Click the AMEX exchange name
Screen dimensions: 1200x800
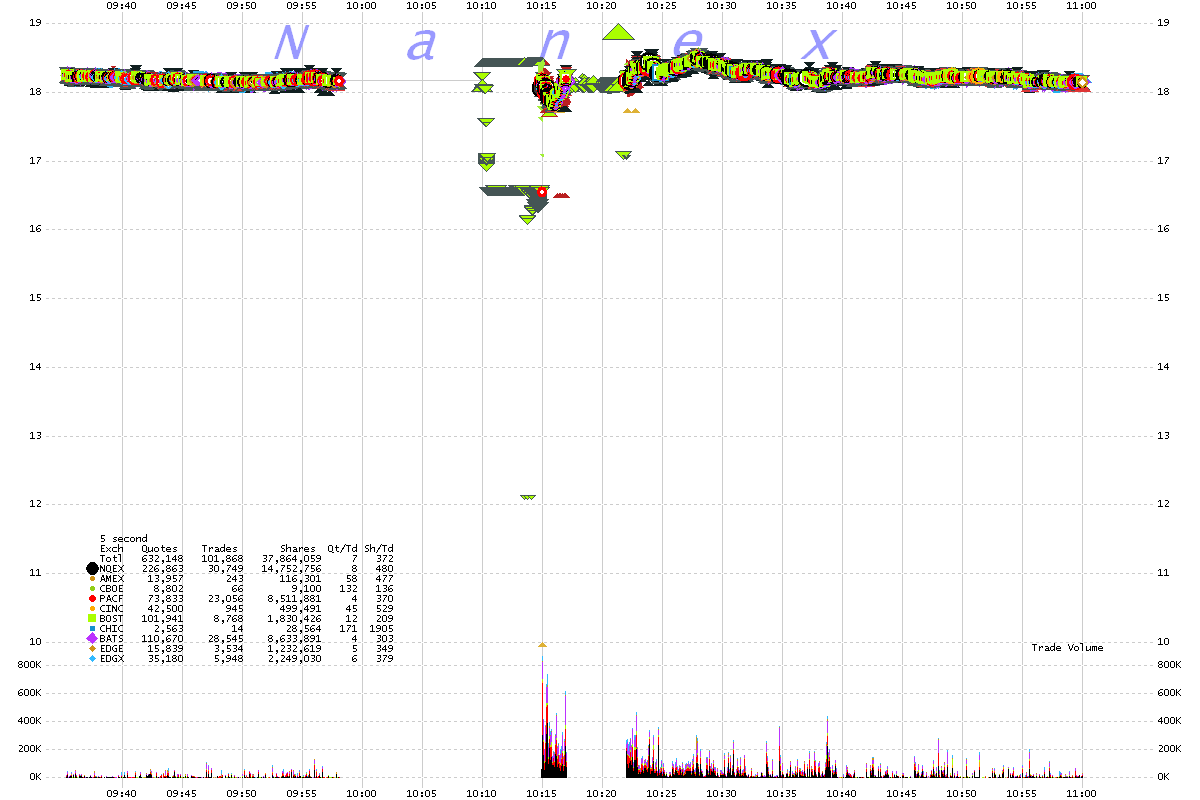[x=112, y=579]
